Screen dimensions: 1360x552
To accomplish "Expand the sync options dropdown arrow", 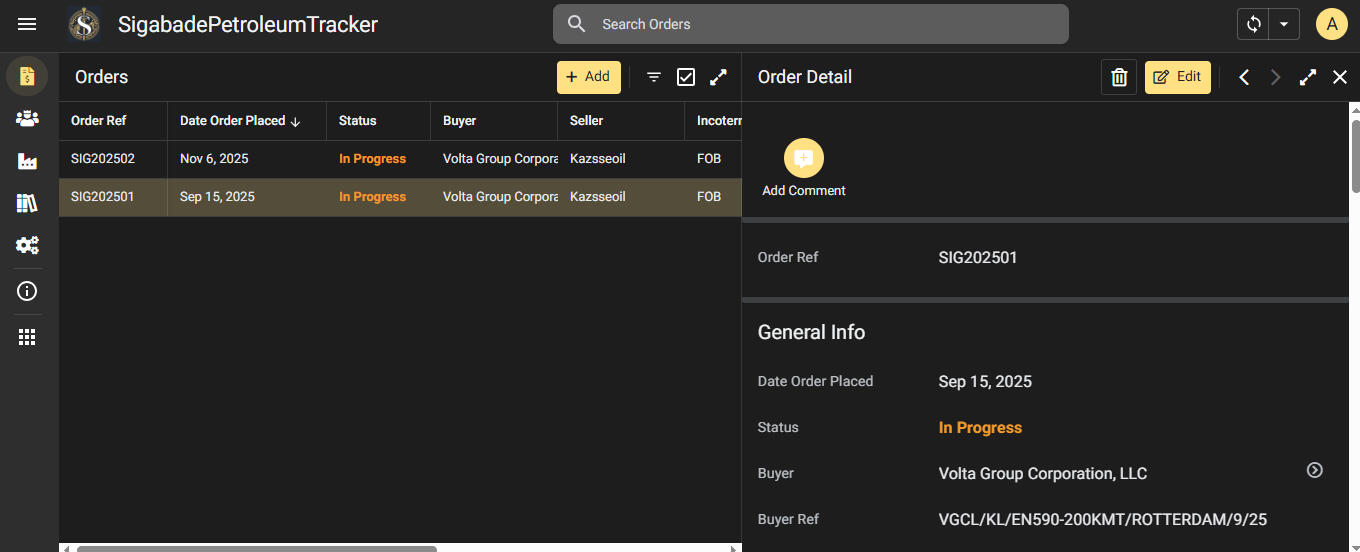I will (1283, 24).
